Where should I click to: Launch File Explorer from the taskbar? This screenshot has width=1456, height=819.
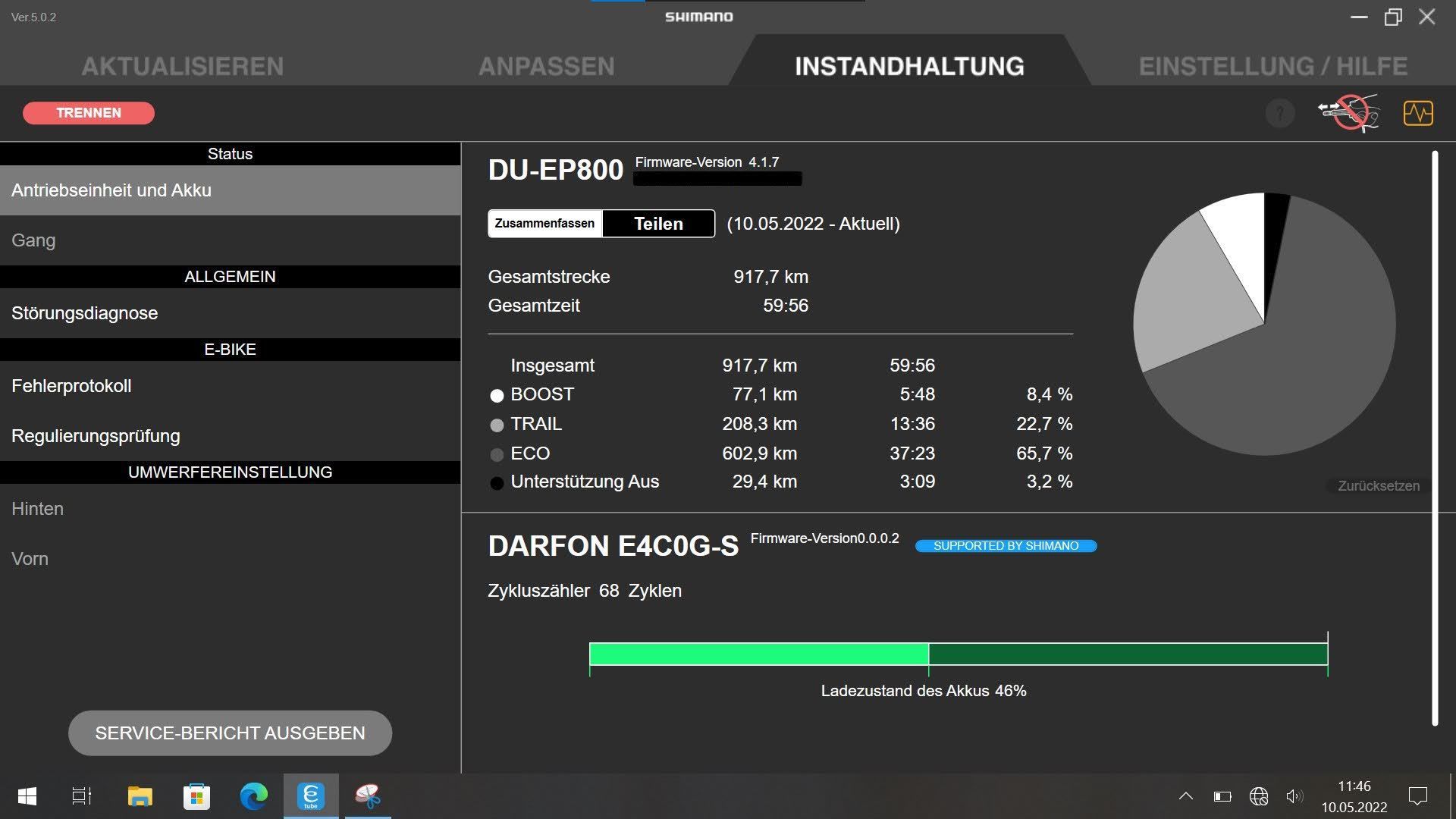coord(140,796)
